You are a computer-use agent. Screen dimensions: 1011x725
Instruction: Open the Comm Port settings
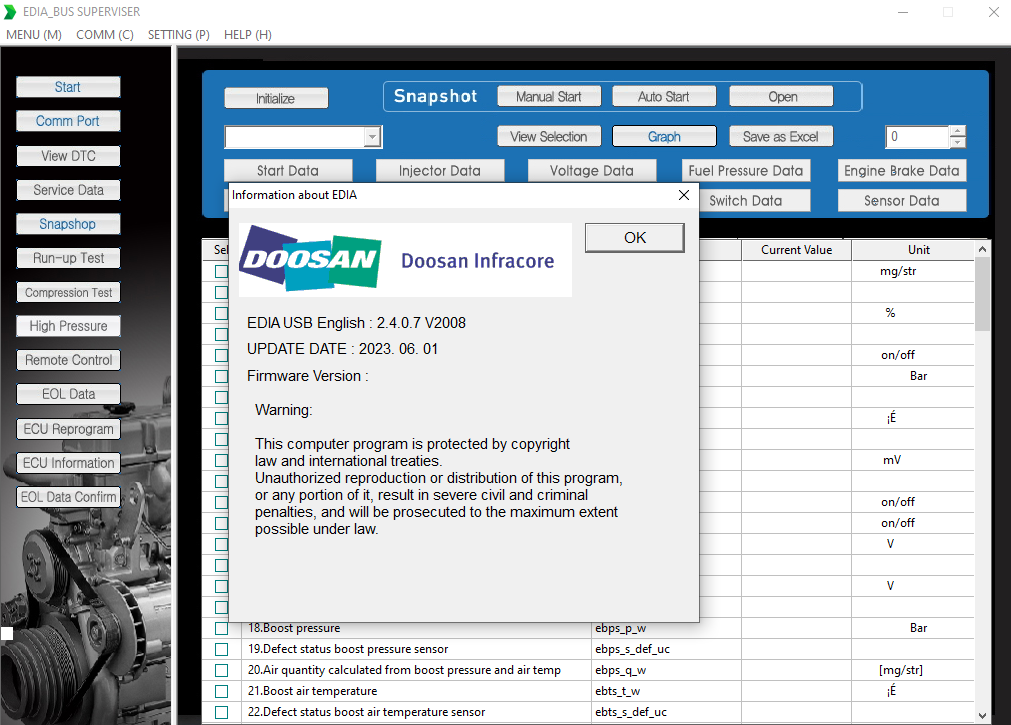(68, 121)
